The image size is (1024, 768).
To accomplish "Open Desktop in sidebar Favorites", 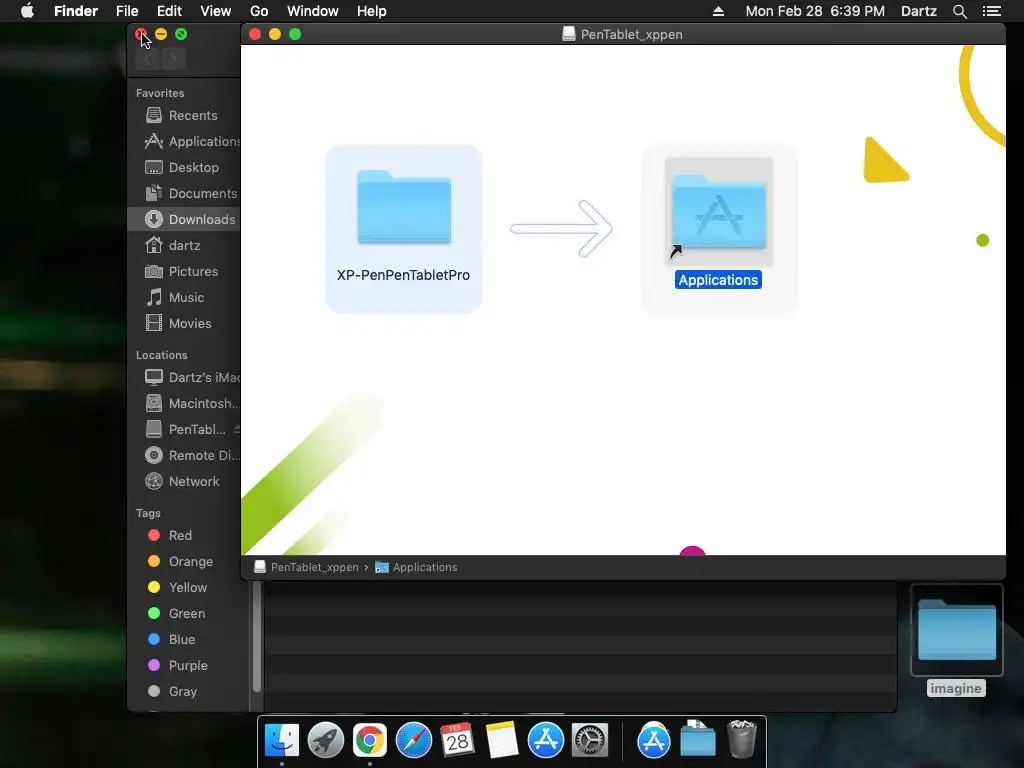I will [x=184, y=168].
